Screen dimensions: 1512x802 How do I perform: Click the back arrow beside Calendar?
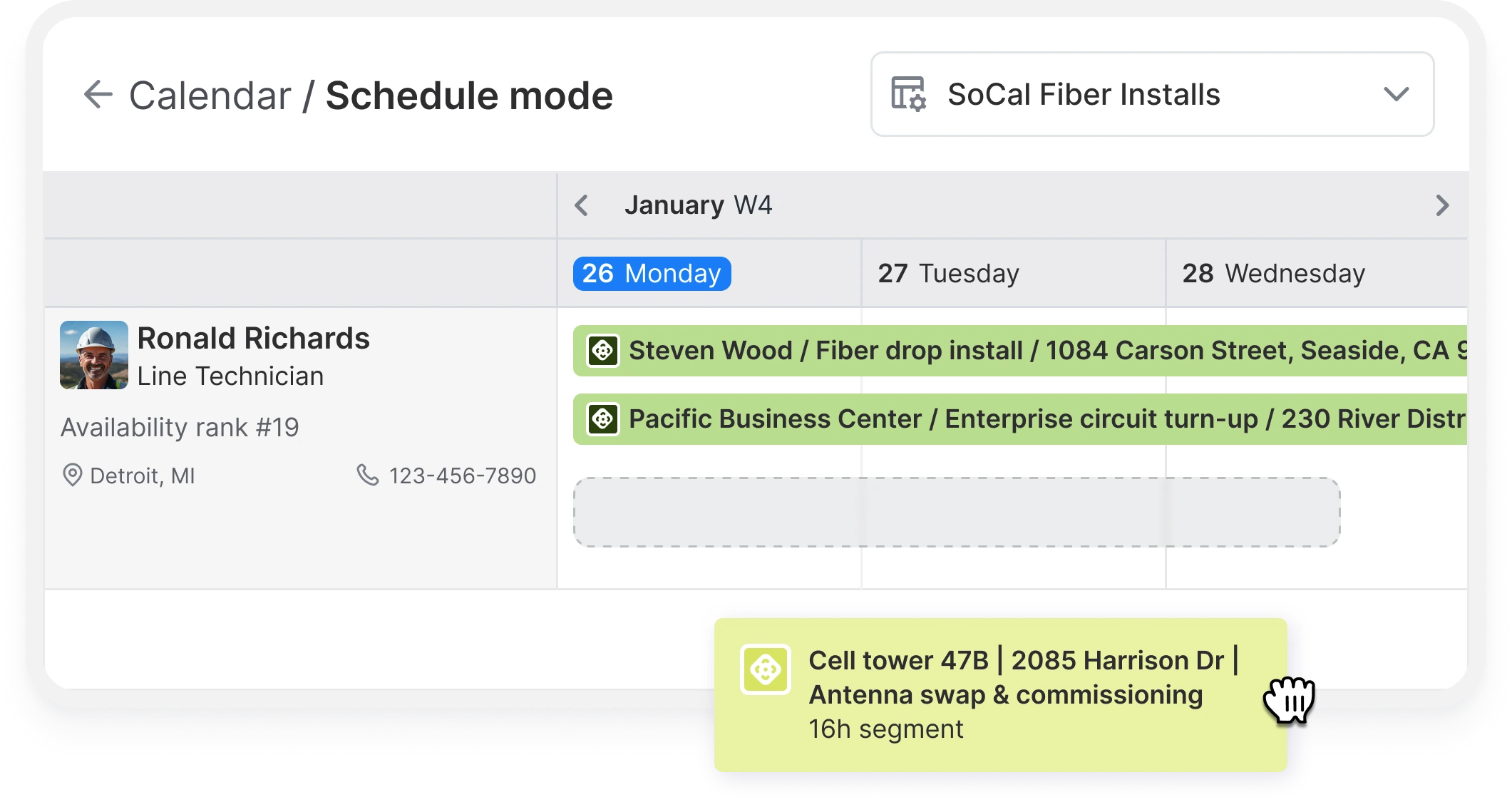(x=98, y=95)
